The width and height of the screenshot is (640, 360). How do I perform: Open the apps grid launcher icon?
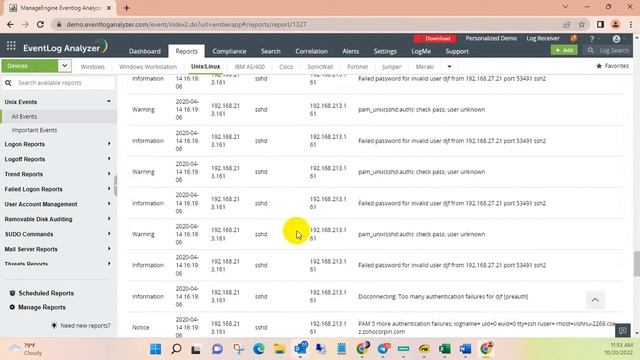coord(11,46)
